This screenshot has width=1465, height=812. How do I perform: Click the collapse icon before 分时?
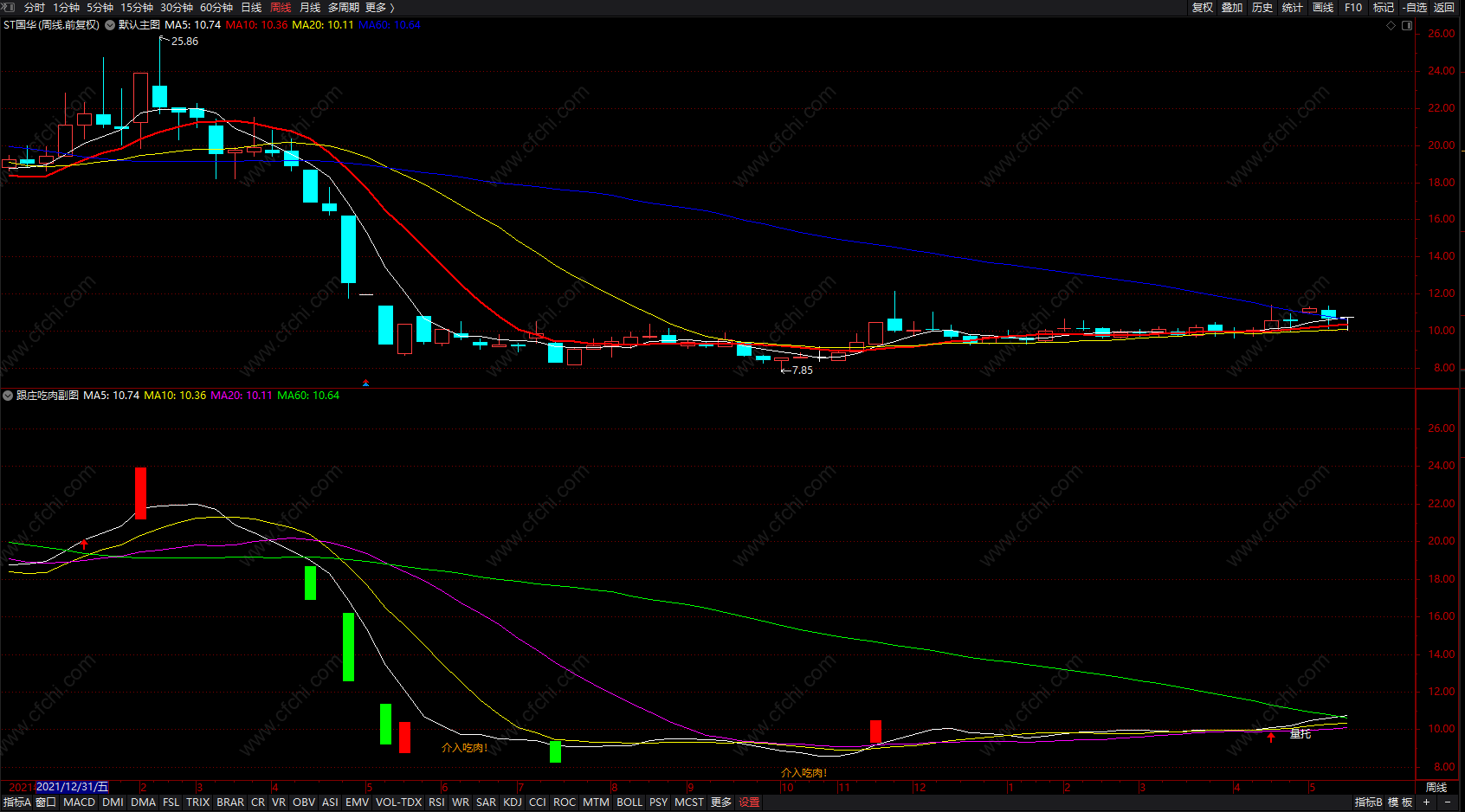click(x=9, y=7)
